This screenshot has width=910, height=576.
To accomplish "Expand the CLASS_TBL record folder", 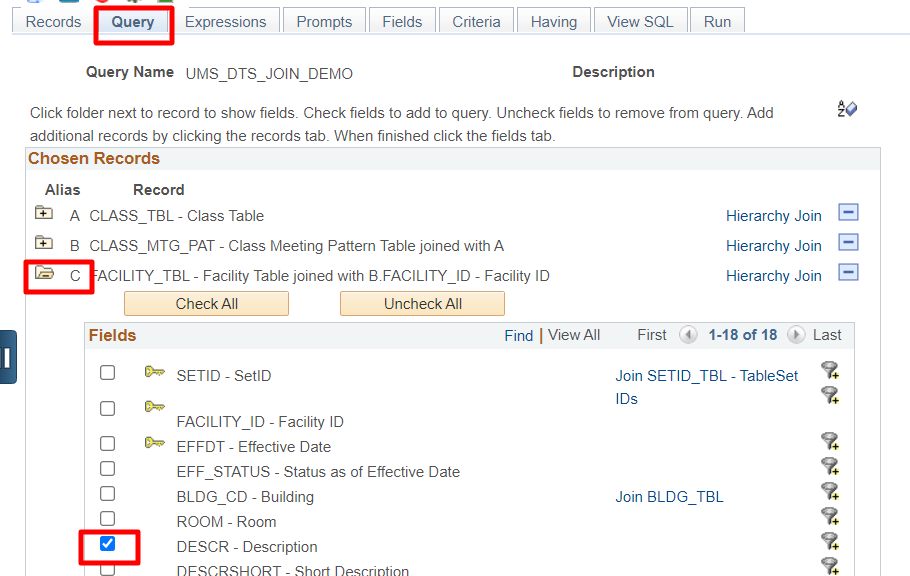I will click(x=44, y=213).
